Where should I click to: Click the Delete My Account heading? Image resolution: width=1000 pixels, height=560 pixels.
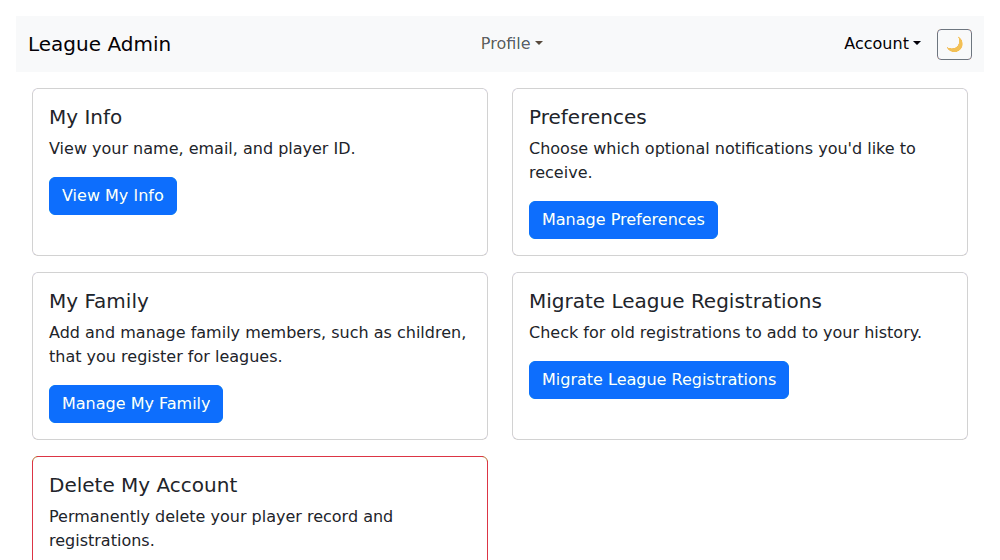click(x=143, y=485)
